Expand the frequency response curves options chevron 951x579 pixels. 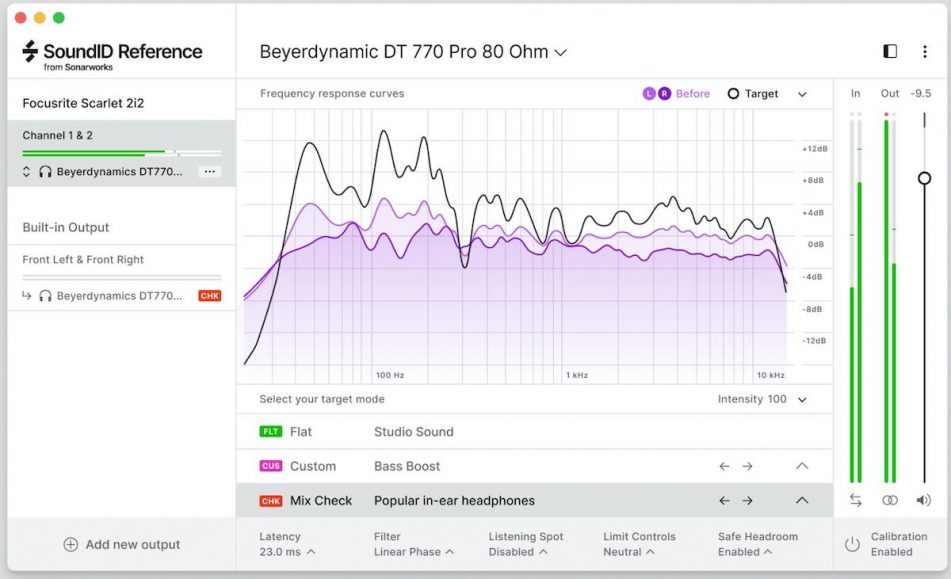click(802, 94)
